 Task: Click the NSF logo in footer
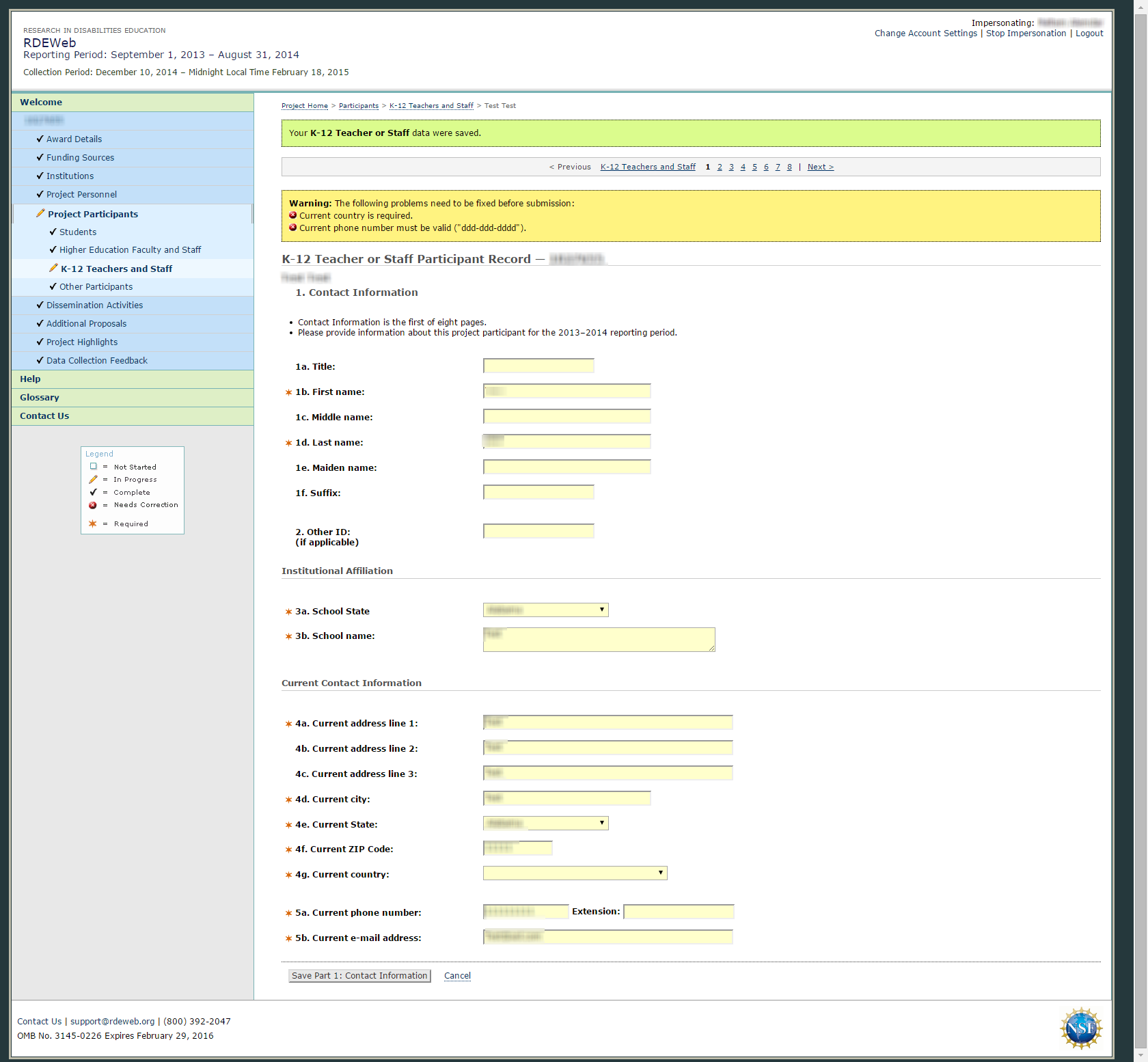(1080, 1027)
